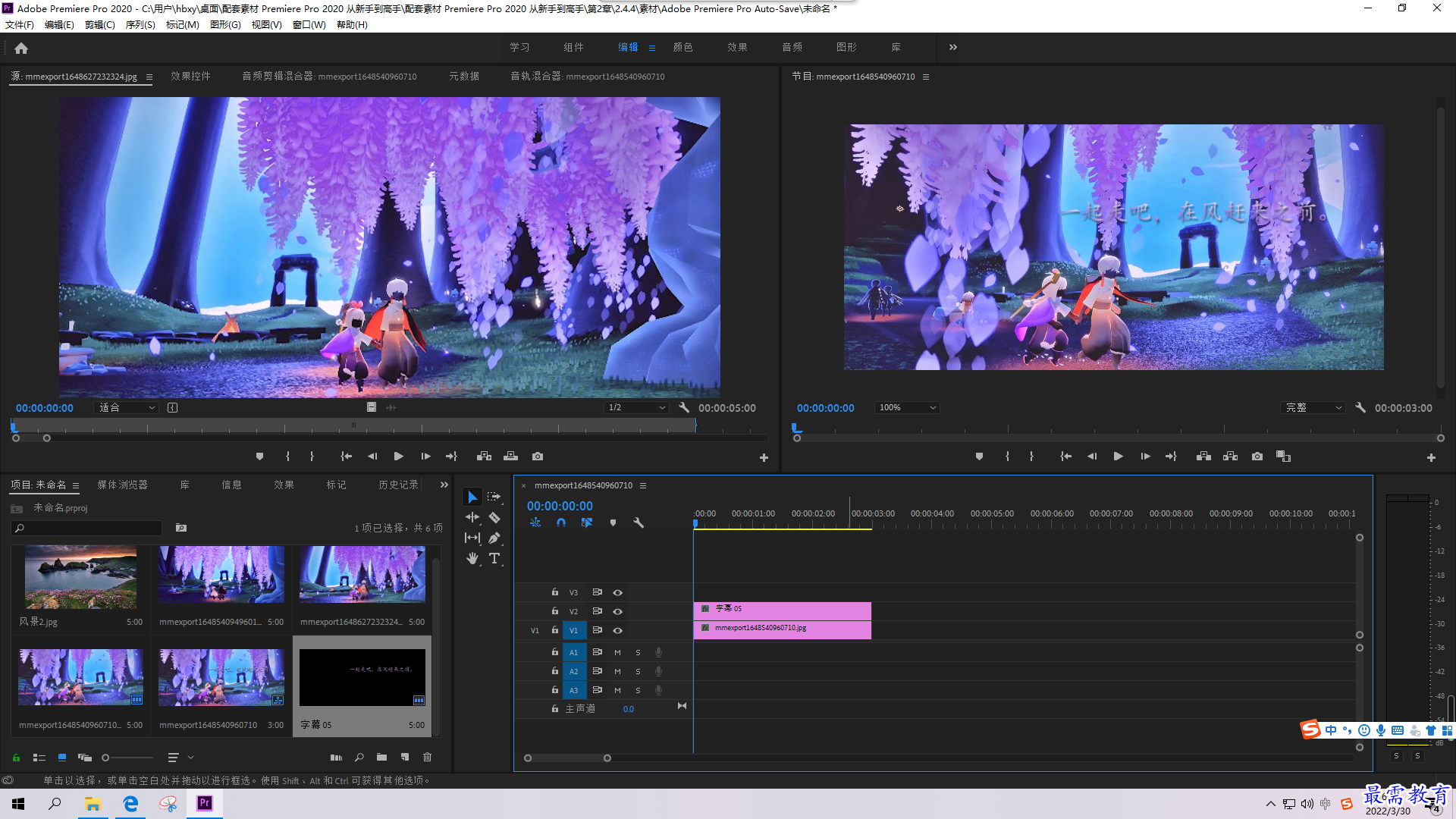Mute audio track A1

tap(617, 652)
